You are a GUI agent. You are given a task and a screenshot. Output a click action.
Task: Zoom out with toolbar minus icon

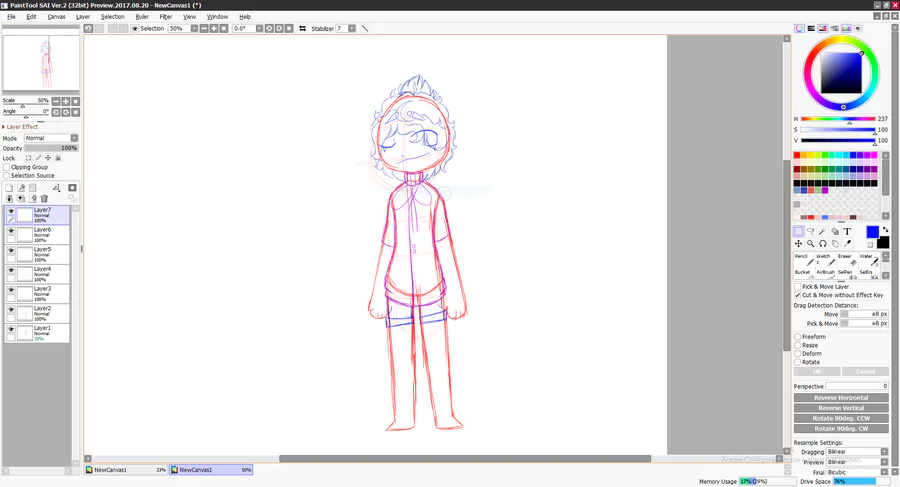click(204, 28)
